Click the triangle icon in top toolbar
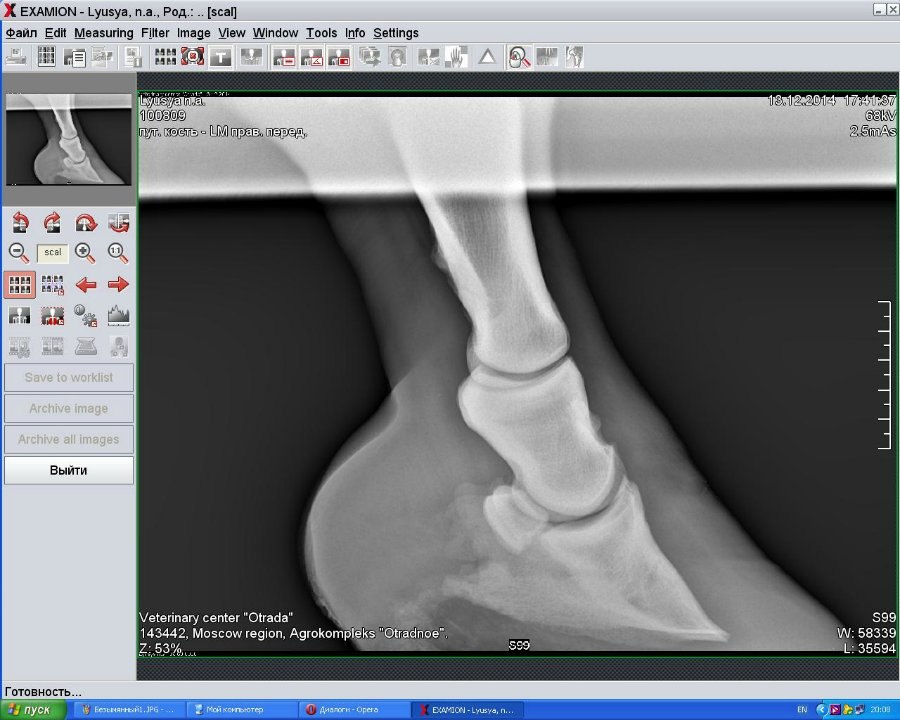Image resolution: width=900 pixels, height=720 pixels. tap(486, 57)
